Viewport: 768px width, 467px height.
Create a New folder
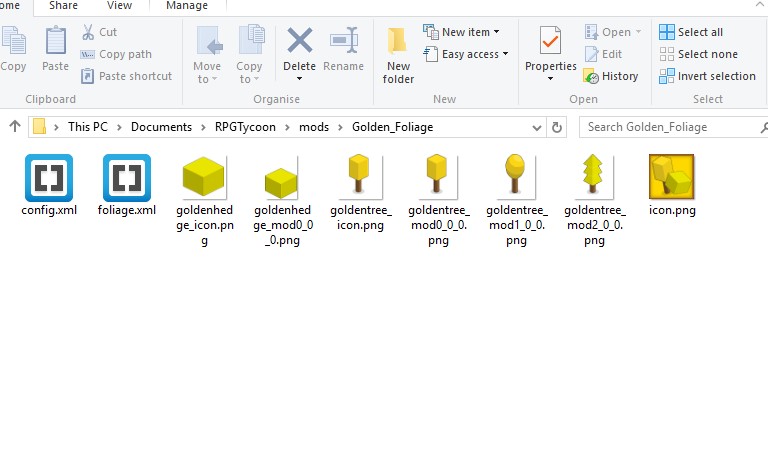pyautogui.click(x=398, y=55)
